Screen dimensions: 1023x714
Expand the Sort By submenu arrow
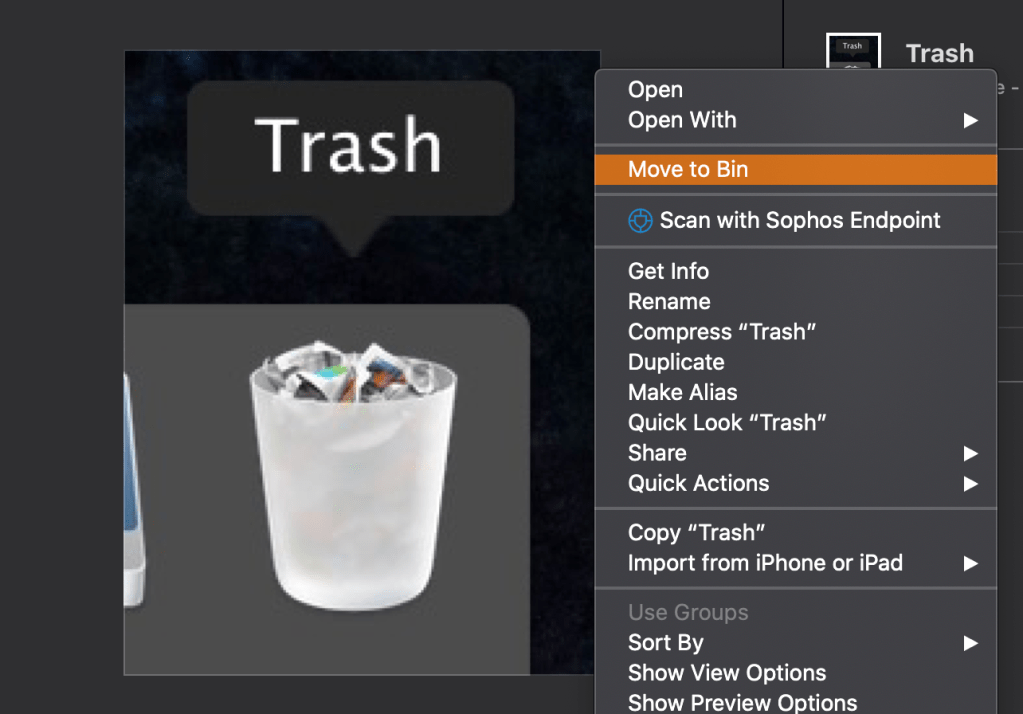click(970, 643)
